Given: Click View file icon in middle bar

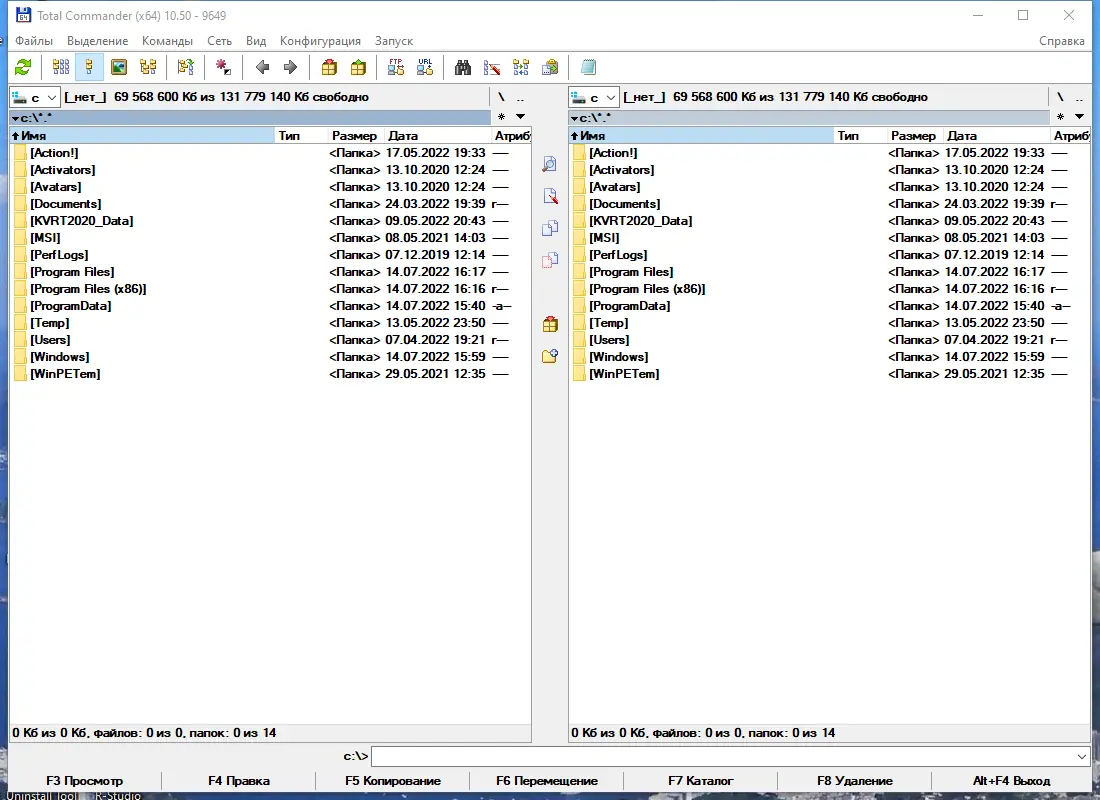Looking at the screenshot, I should [550, 164].
